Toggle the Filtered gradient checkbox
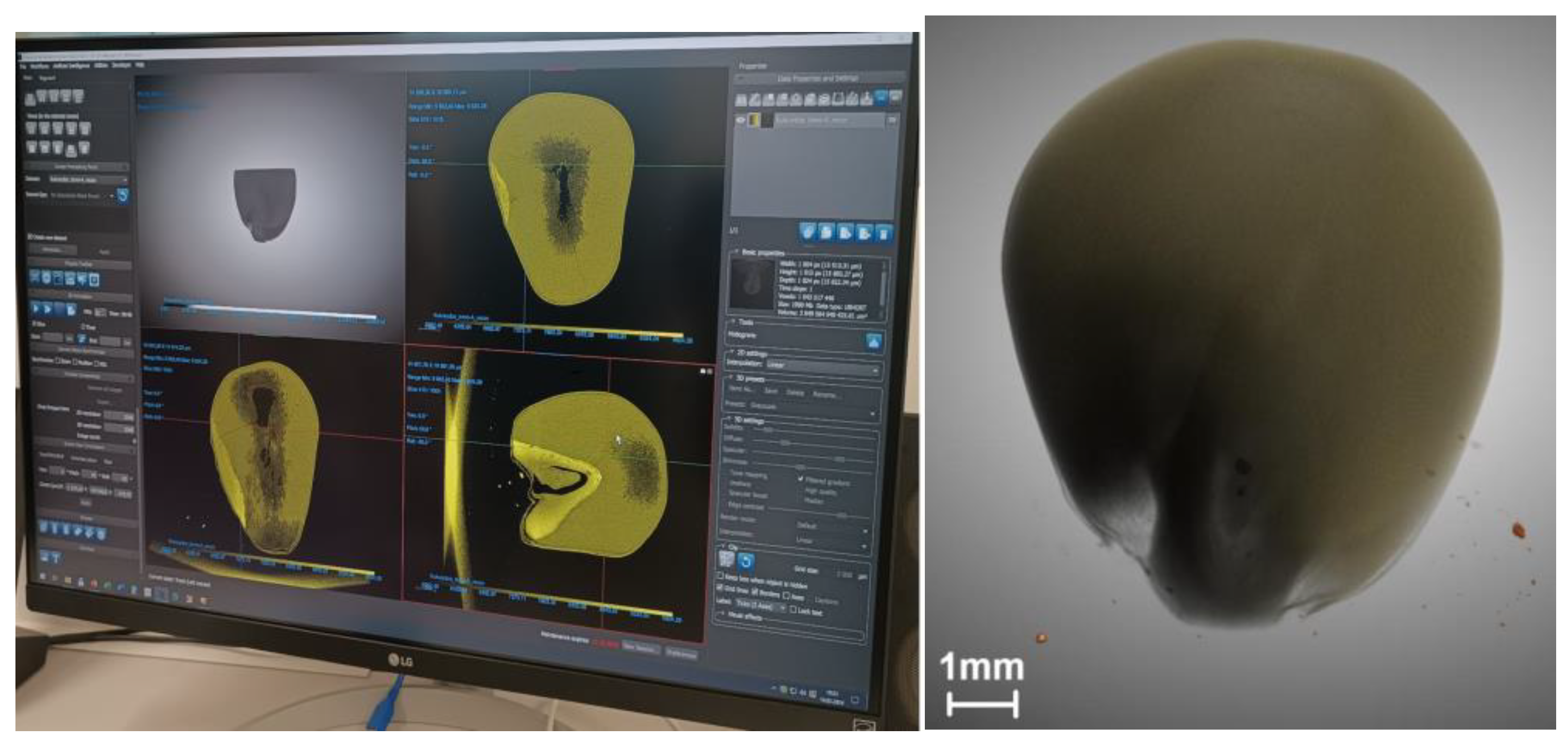Image resolution: width=1568 pixels, height=743 pixels. tap(801, 479)
